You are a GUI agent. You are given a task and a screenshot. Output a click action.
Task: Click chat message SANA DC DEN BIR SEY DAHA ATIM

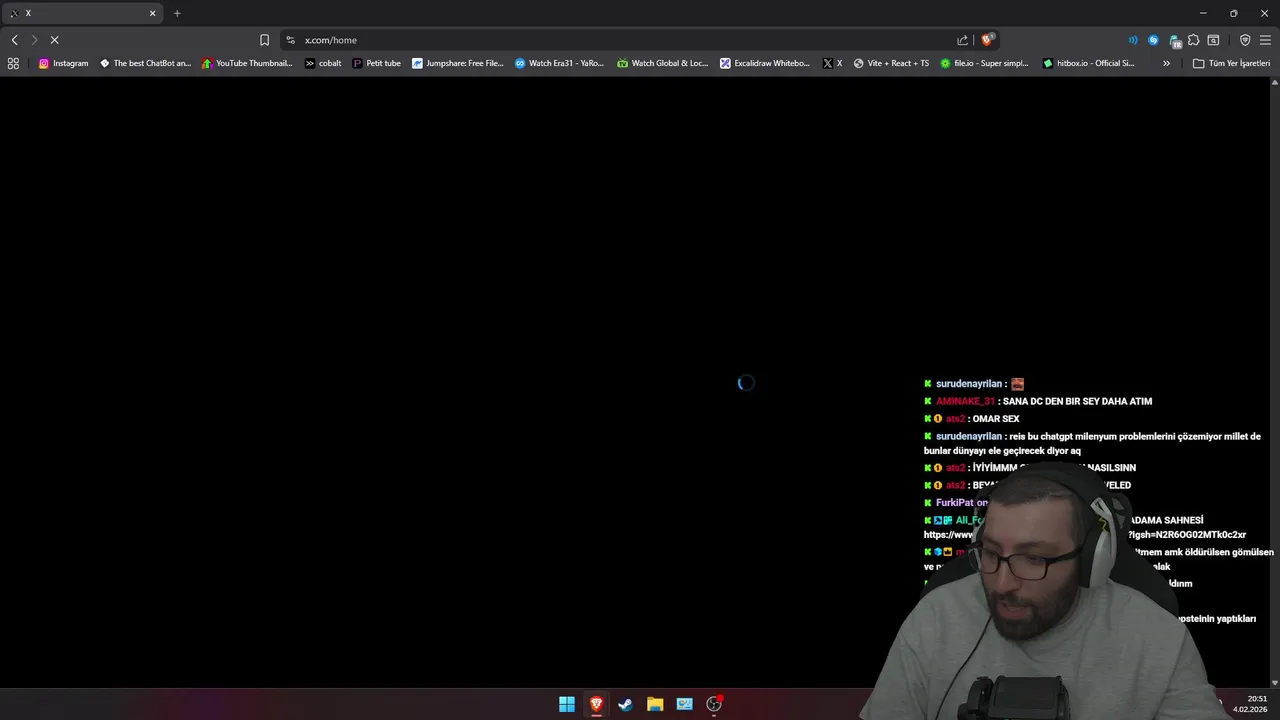point(1077,401)
